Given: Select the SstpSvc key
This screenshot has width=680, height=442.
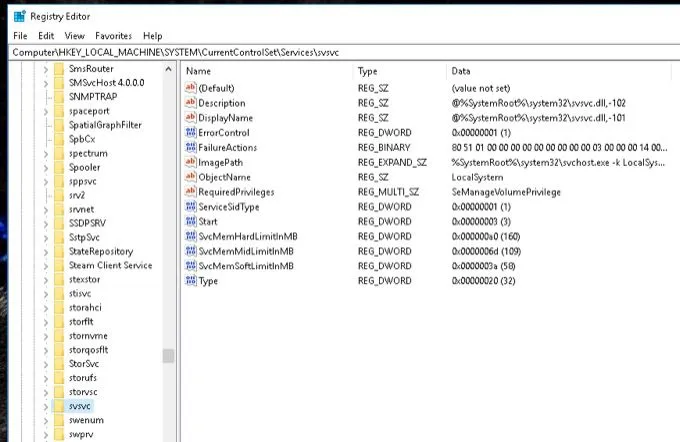Looking at the screenshot, I should 84,238.
